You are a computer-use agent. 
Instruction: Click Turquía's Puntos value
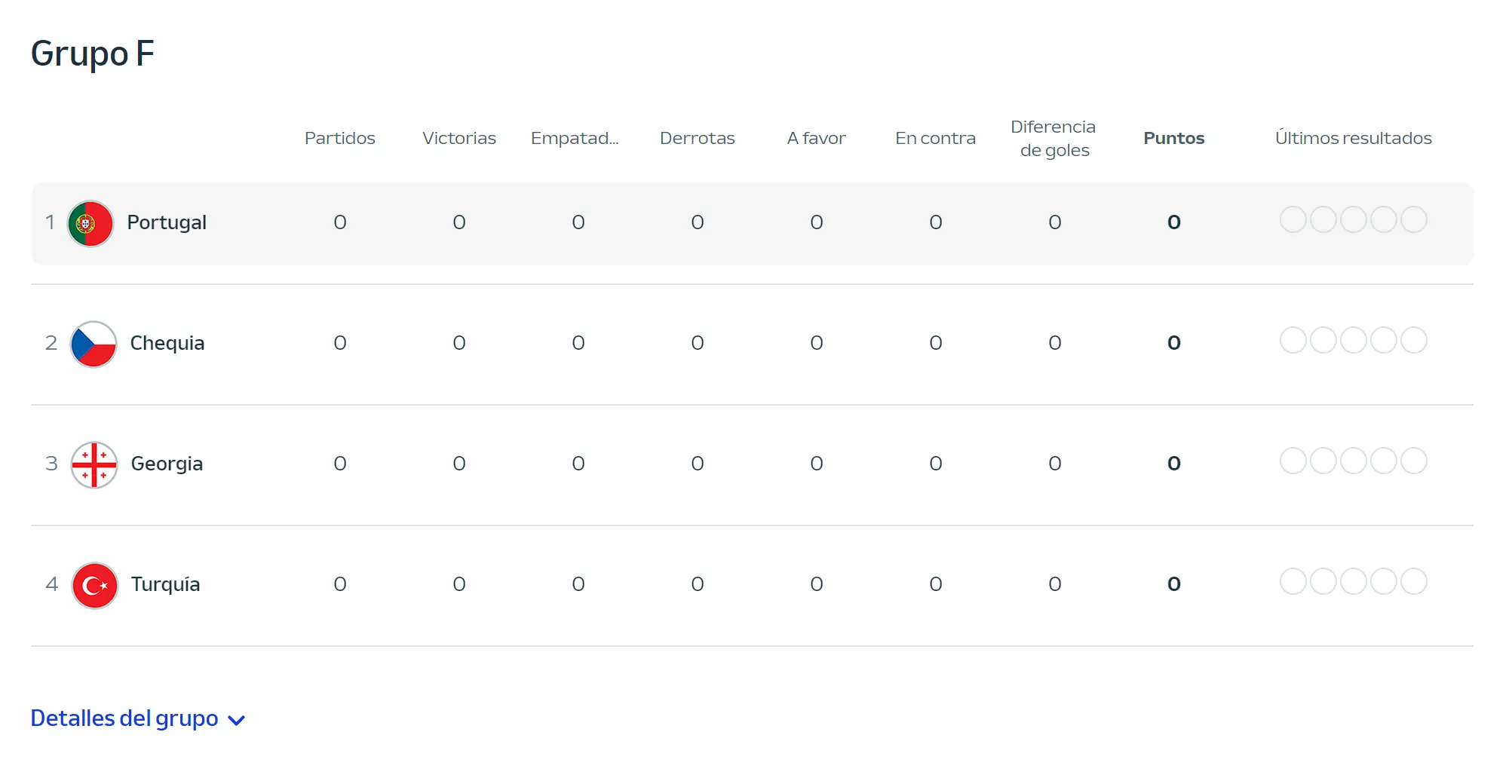point(1174,584)
